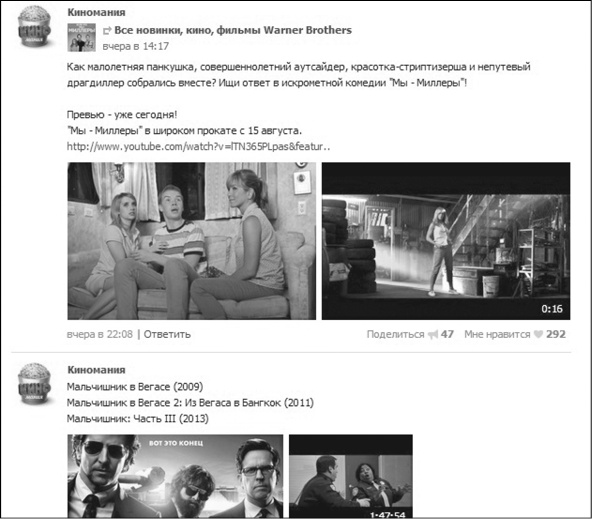Click line about прокате с 15 августа
This screenshot has width=592, height=519.
pyautogui.click(x=185, y=131)
